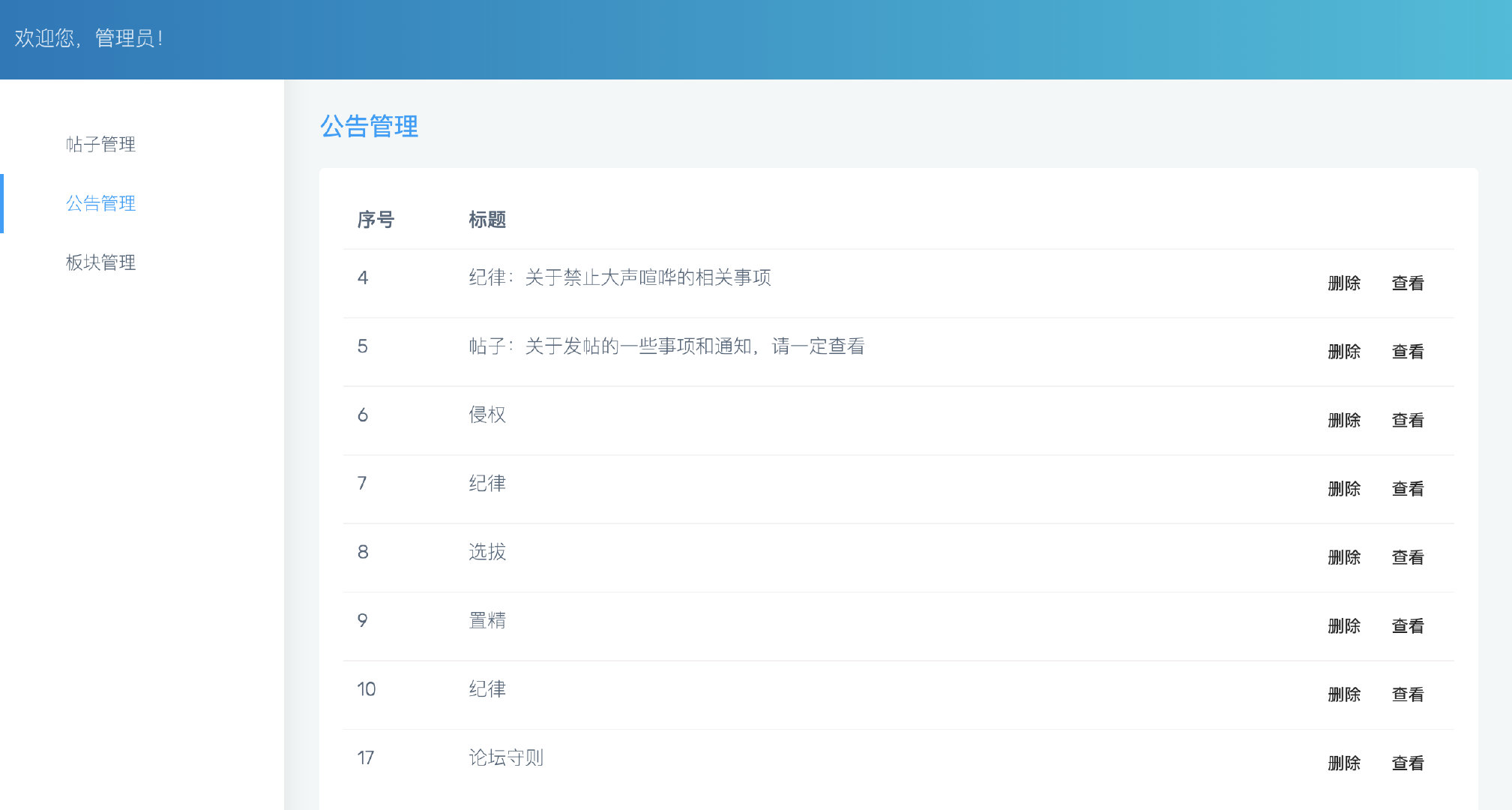View announcement number 5 via 查看
This screenshot has height=810, width=1512.
click(1408, 352)
